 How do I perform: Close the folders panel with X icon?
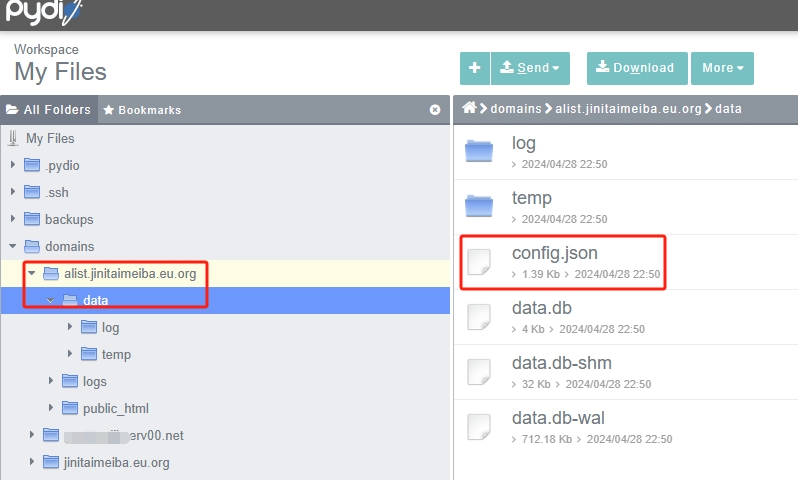pos(435,110)
